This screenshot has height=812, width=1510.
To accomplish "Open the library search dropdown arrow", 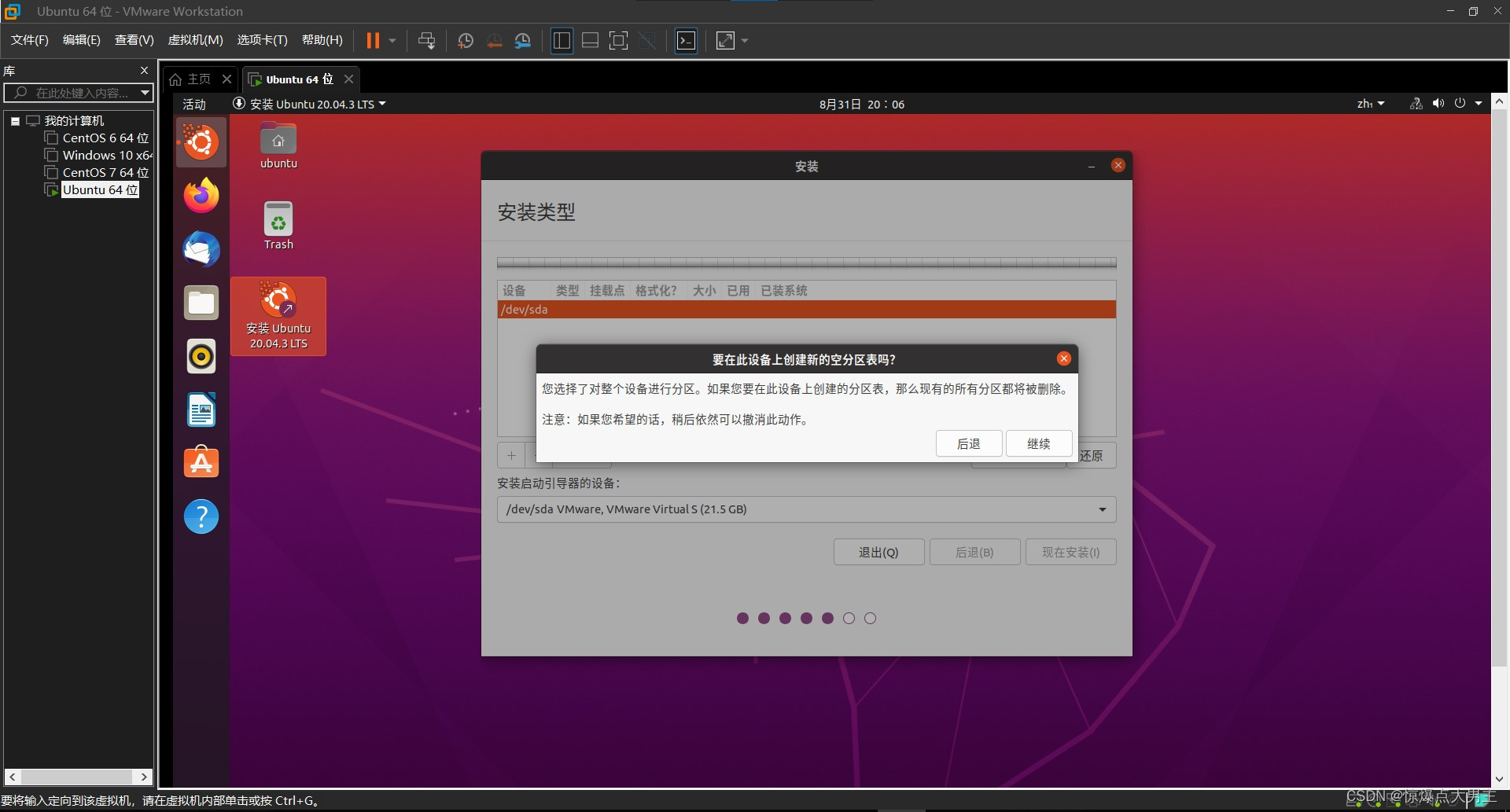I will [145, 93].
